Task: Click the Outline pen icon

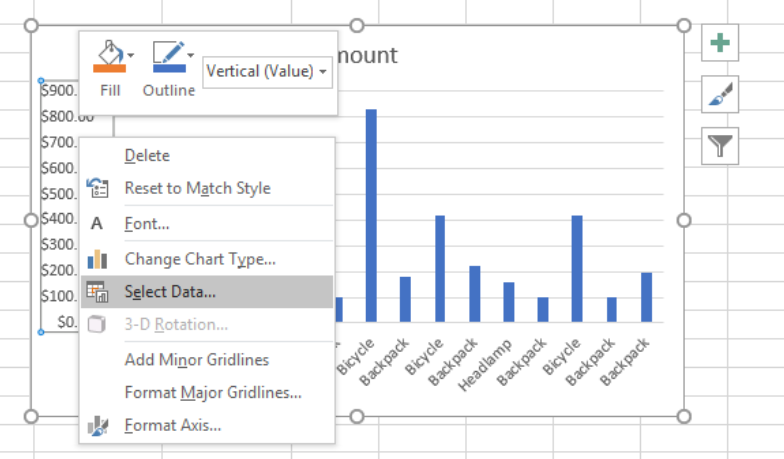Action: click(168, 52)
